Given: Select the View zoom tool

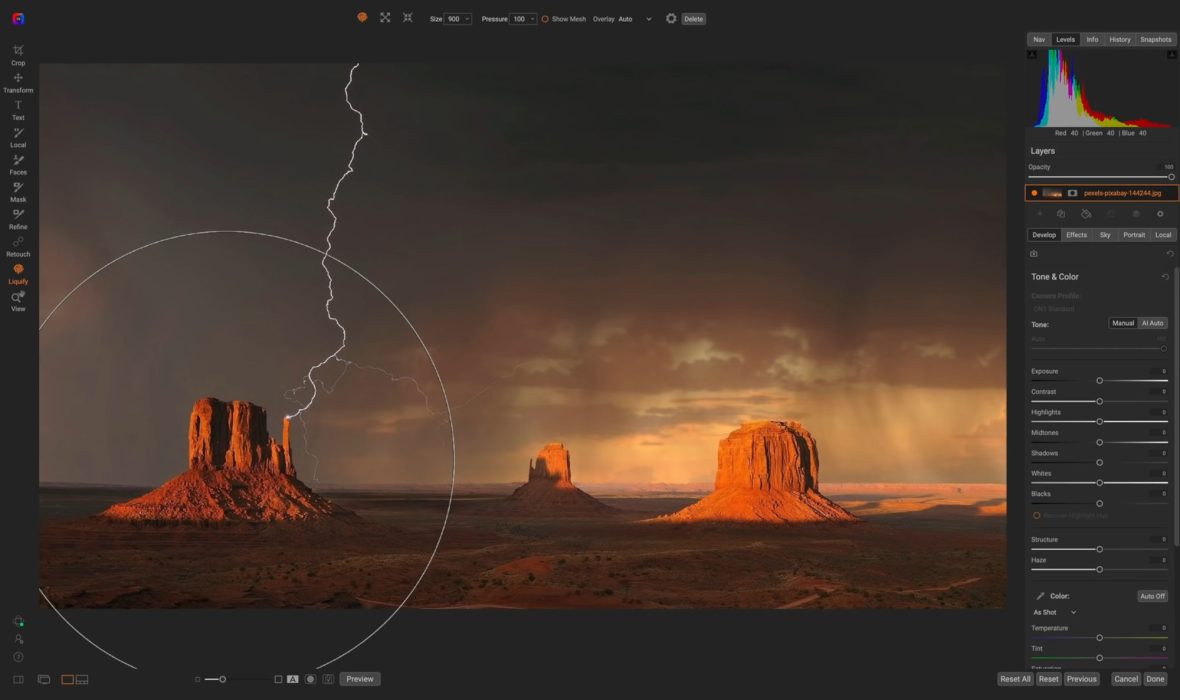Looking at the screenshot, I should (x=18, y=300).
